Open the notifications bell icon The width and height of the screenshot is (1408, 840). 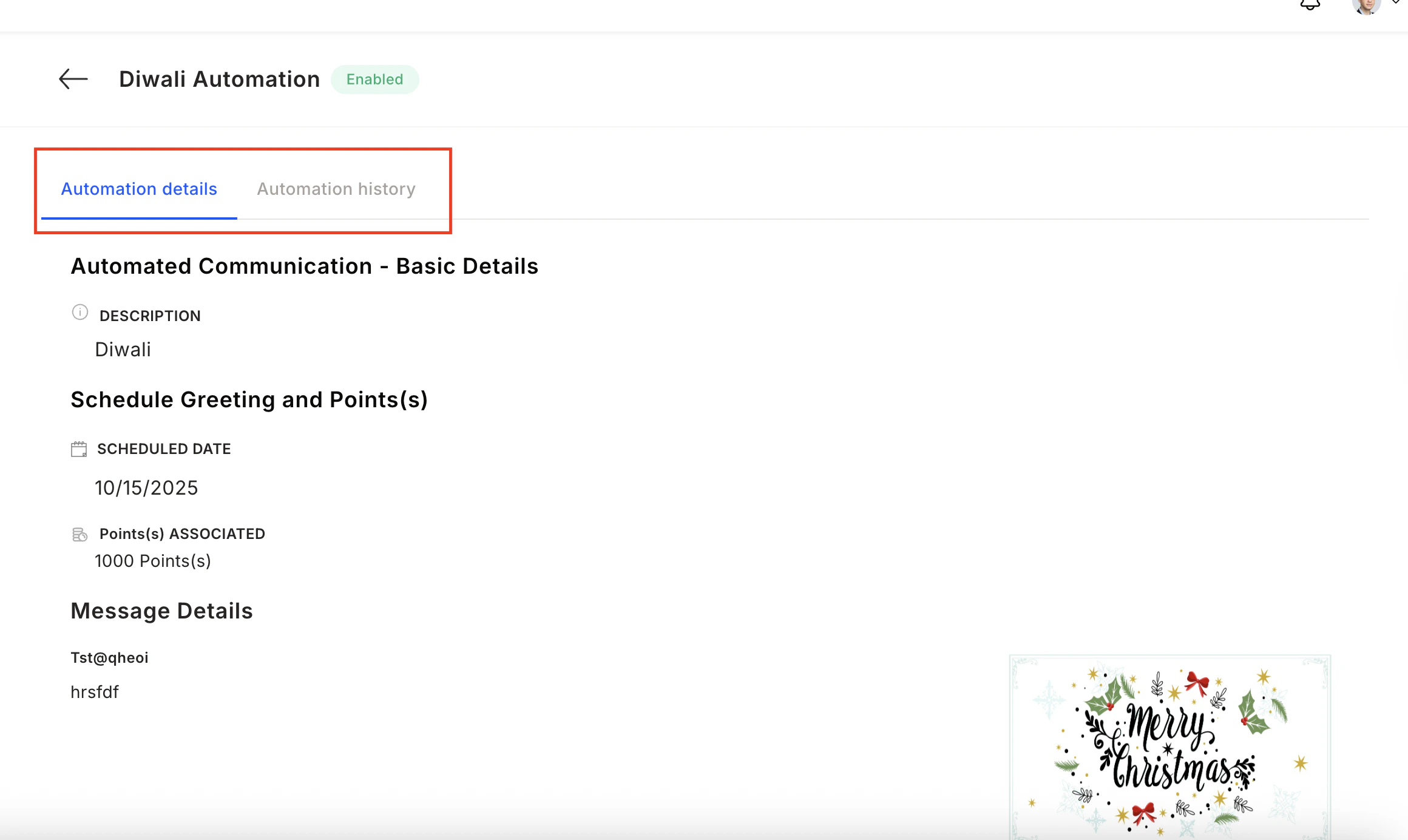1310,4
